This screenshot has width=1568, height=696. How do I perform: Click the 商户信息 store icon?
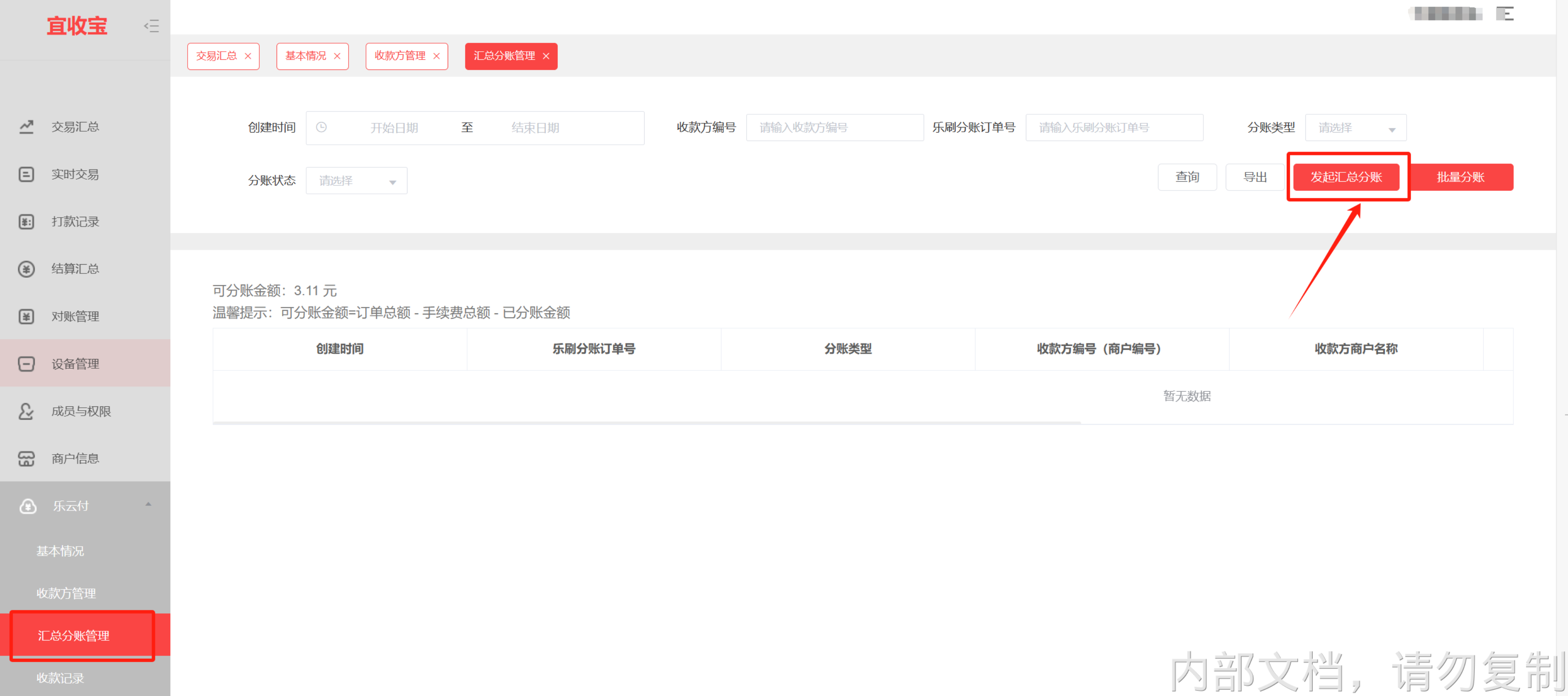tap(26, 458)
